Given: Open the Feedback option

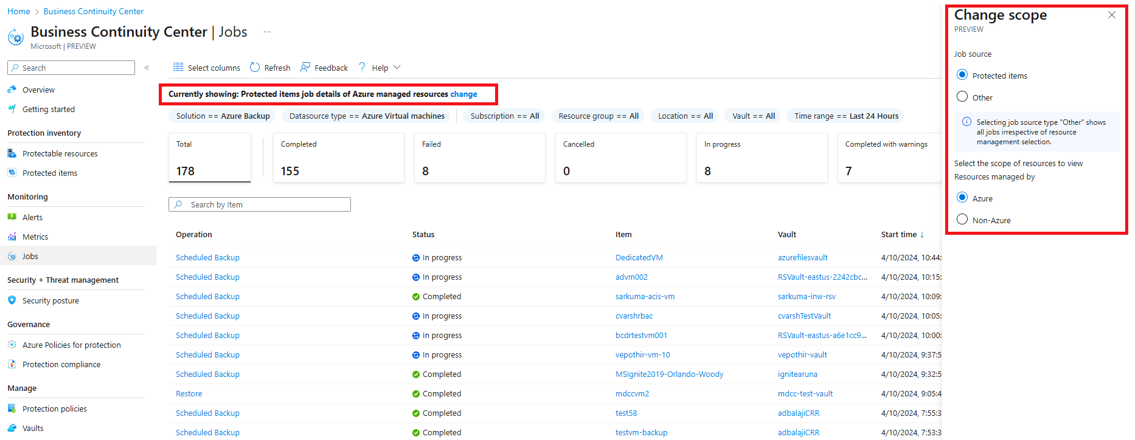Looking at the screenshot, I should [324, 68].
